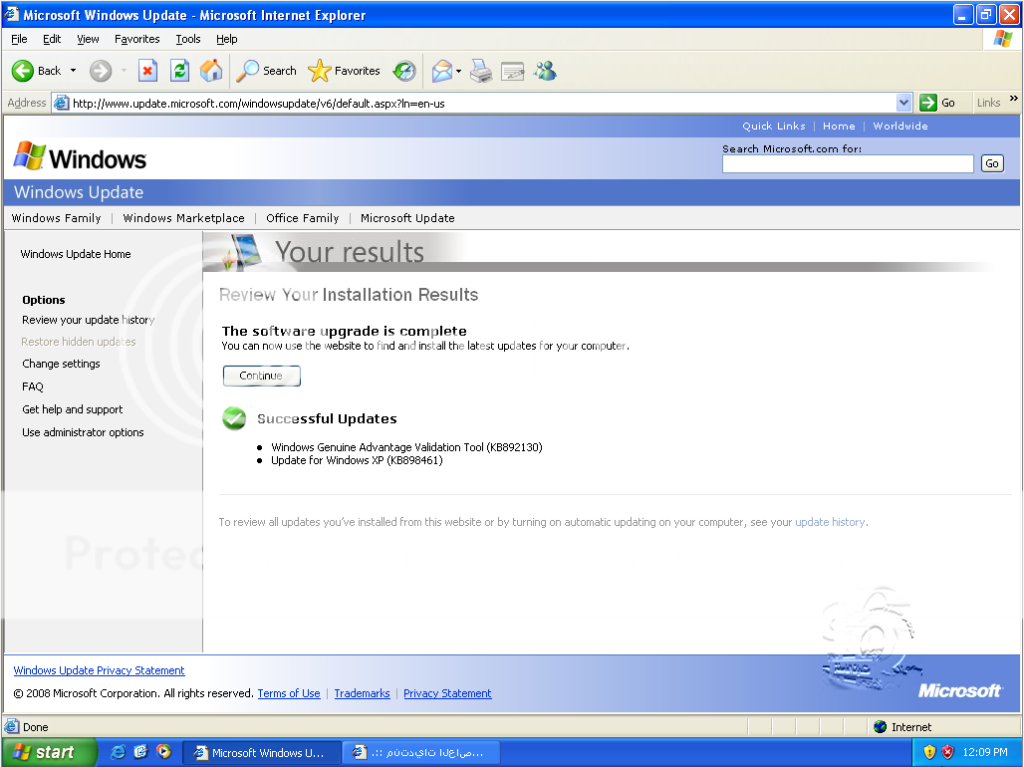The height and width of the screenshot is (767, 1024).
Task: Open the update history link
Action: click(x=830, y=522)
